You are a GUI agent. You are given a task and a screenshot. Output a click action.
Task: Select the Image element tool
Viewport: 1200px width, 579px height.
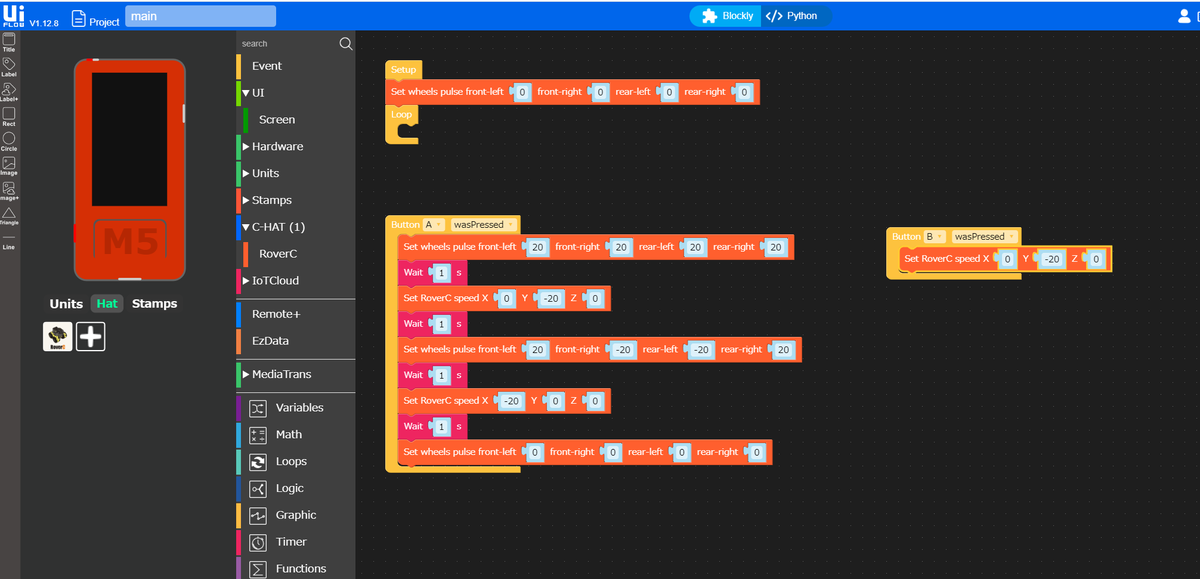[9, 165]
